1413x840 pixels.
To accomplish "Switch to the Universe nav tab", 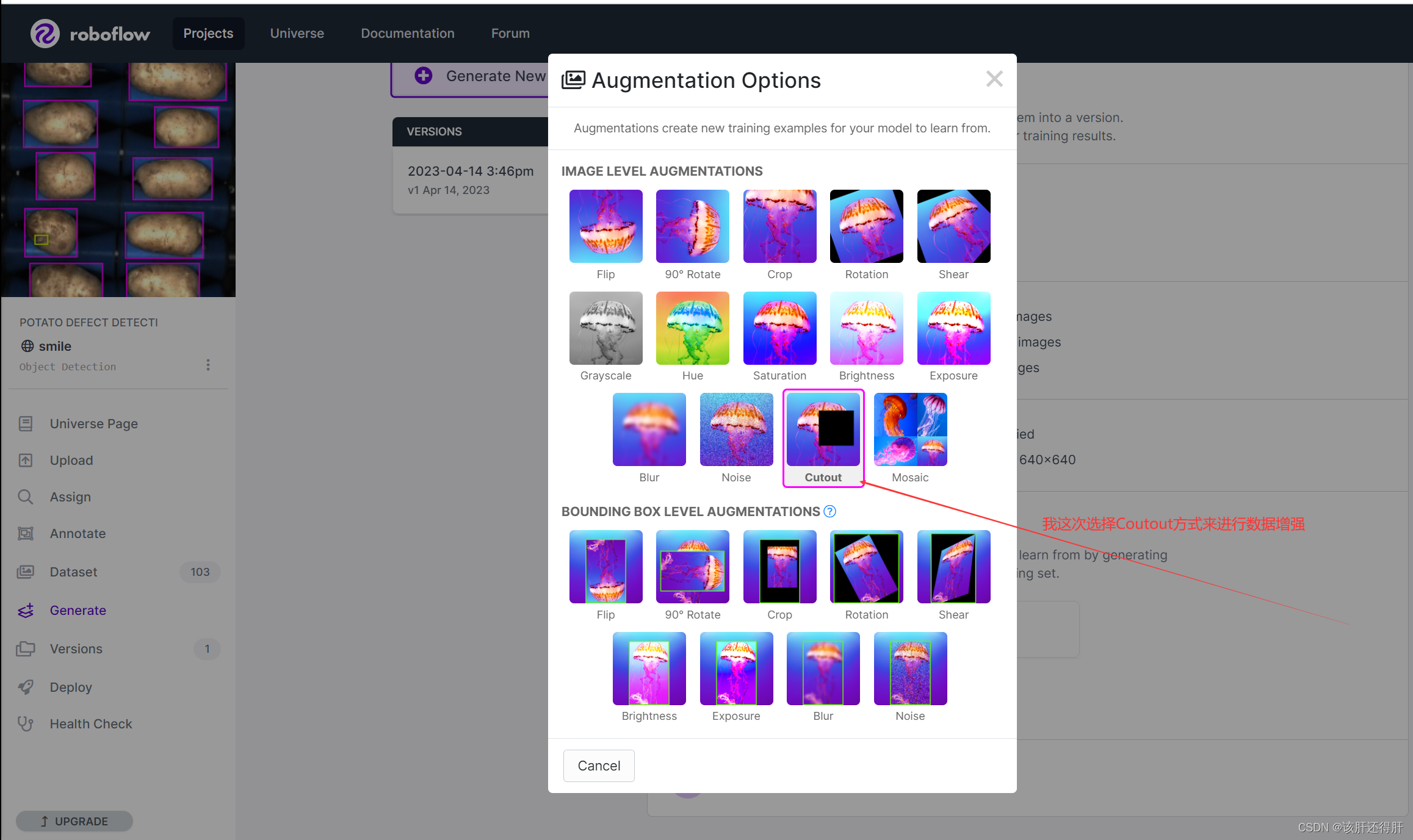I will 297,34.
